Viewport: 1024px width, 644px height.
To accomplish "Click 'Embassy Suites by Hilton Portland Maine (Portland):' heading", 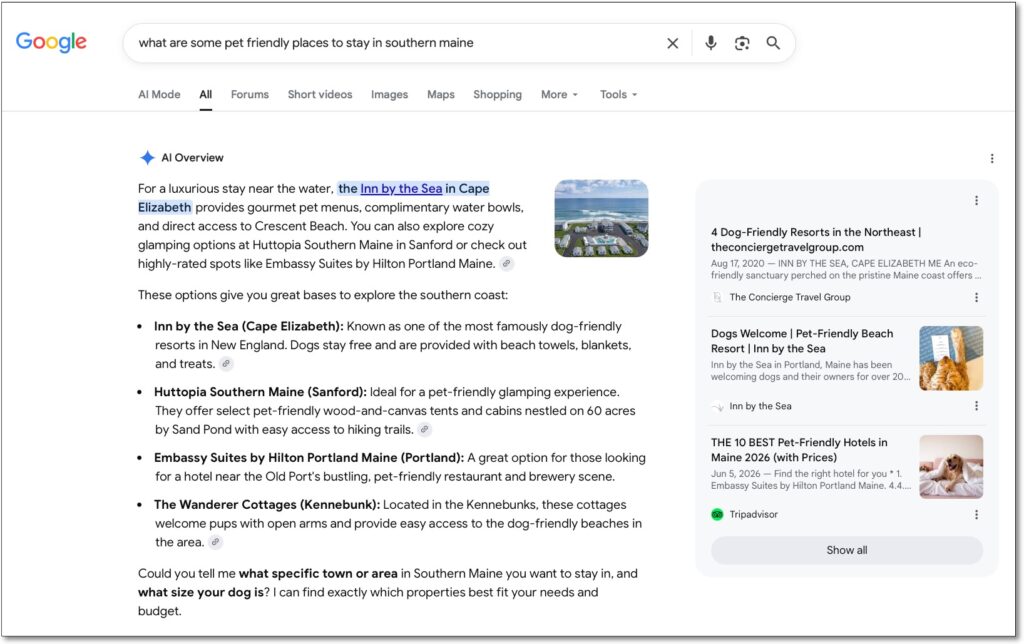I will pyautogui.click(x=309, y=458).
